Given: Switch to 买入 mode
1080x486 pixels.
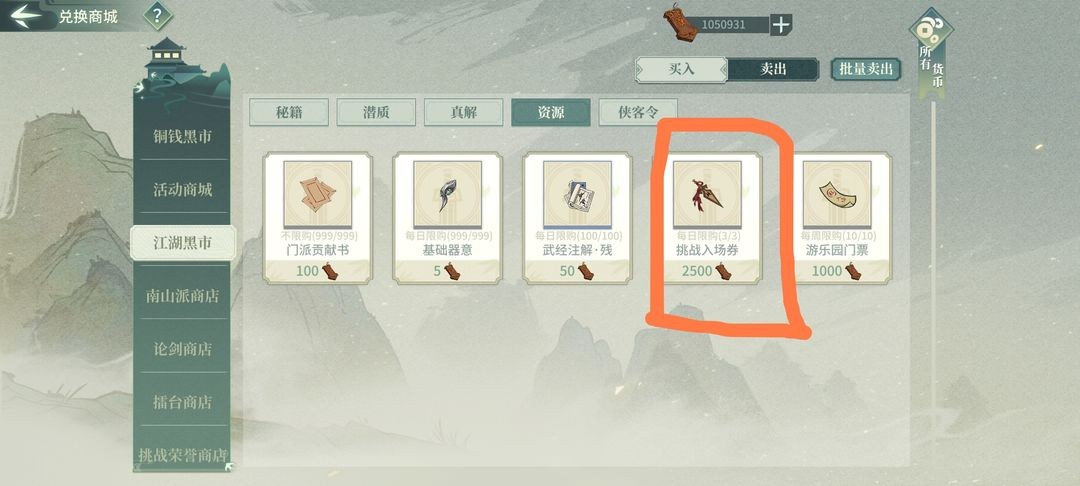Looking at the screenshot, I should [681, 70].
